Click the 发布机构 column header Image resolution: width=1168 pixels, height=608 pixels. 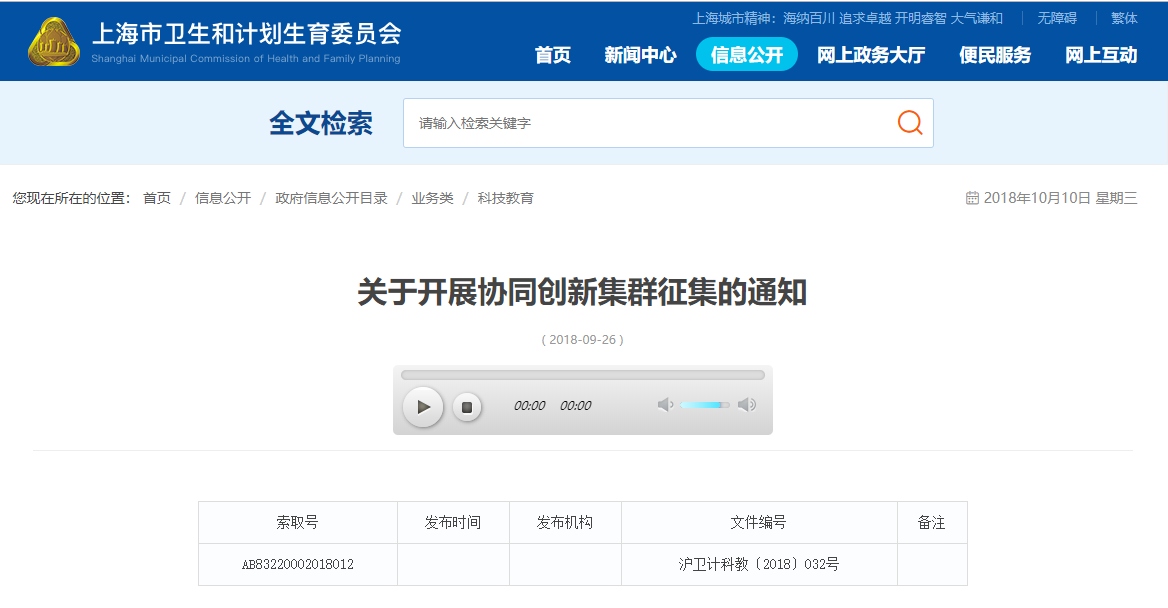click(565, 522)
